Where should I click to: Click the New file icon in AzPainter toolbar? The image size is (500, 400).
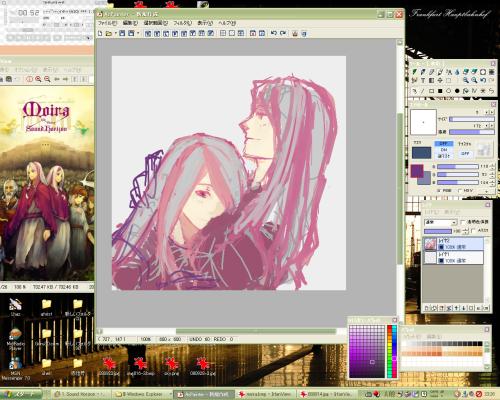[100, 33]
